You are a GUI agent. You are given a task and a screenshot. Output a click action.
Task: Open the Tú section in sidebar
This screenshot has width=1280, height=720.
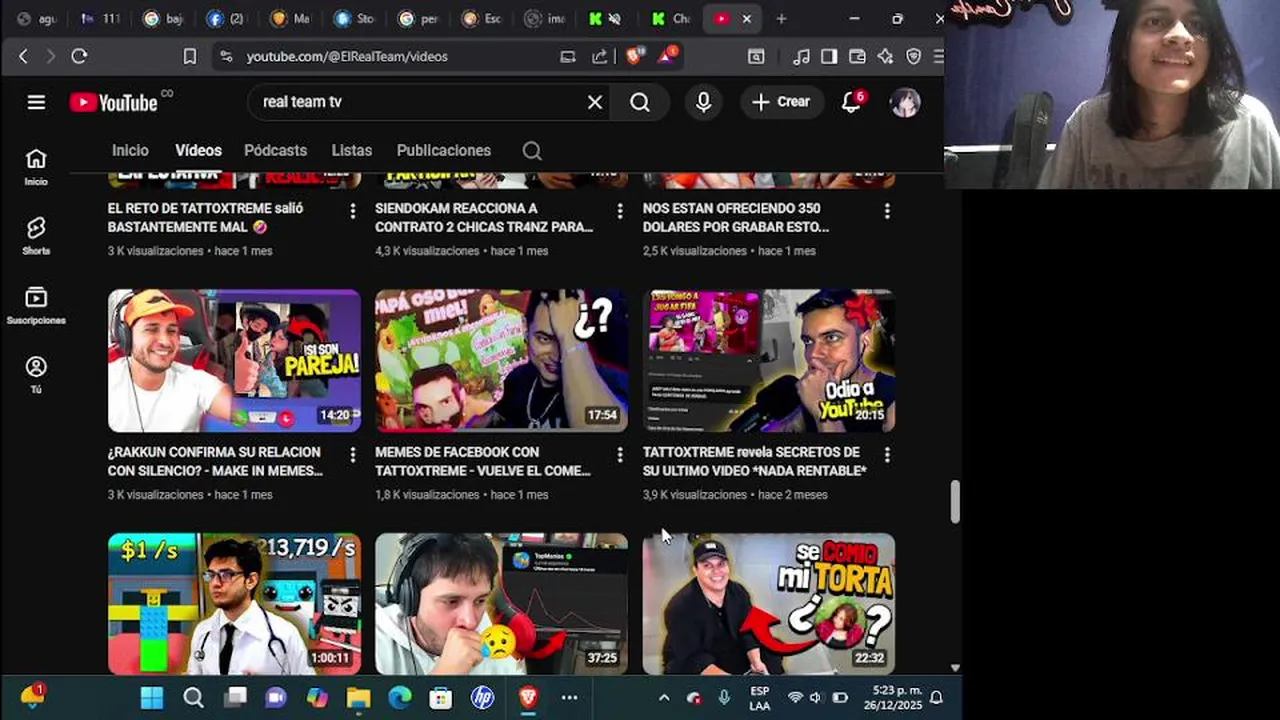coord(36,375)
